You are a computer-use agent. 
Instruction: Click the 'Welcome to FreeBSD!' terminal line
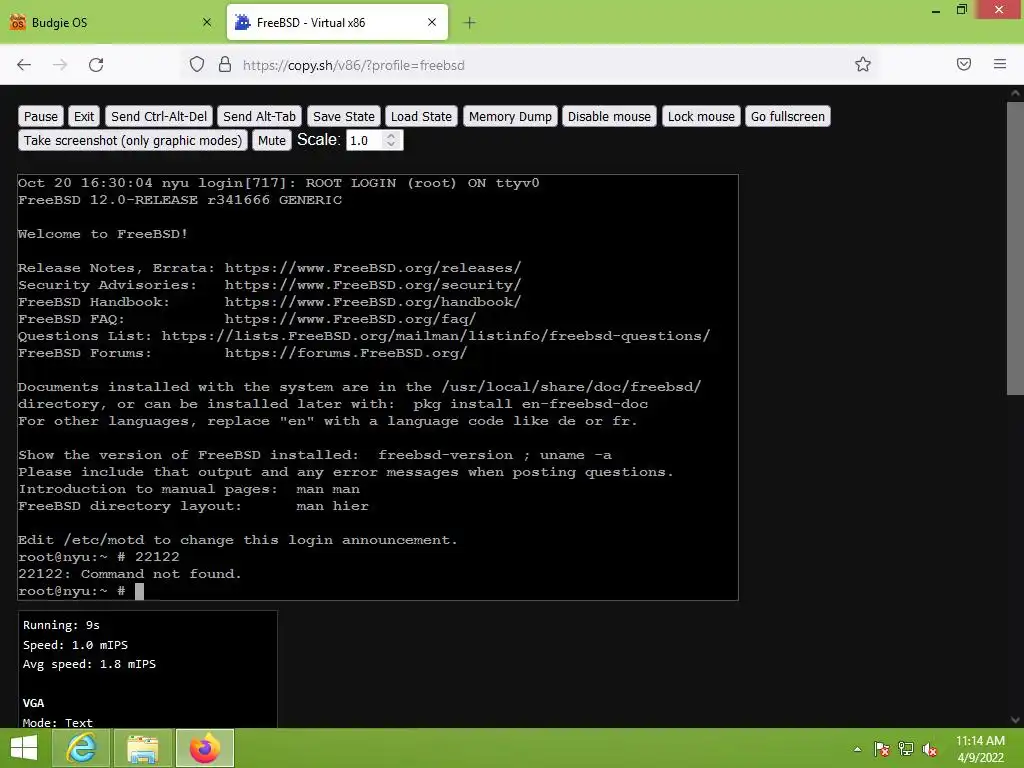[103, 234]
